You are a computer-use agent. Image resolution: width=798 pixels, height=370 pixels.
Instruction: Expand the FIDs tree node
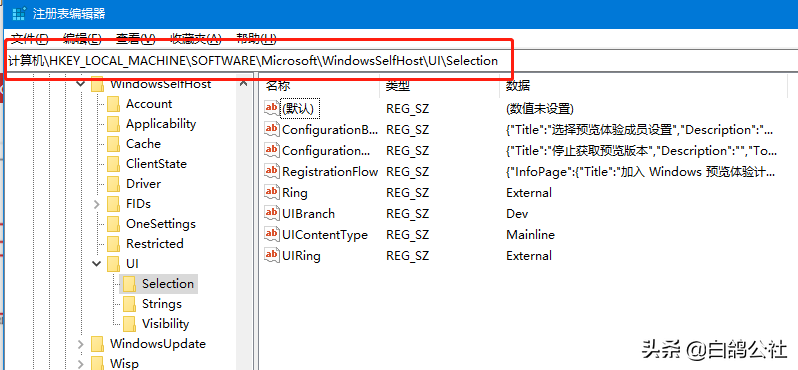click(x=97, y=204)
